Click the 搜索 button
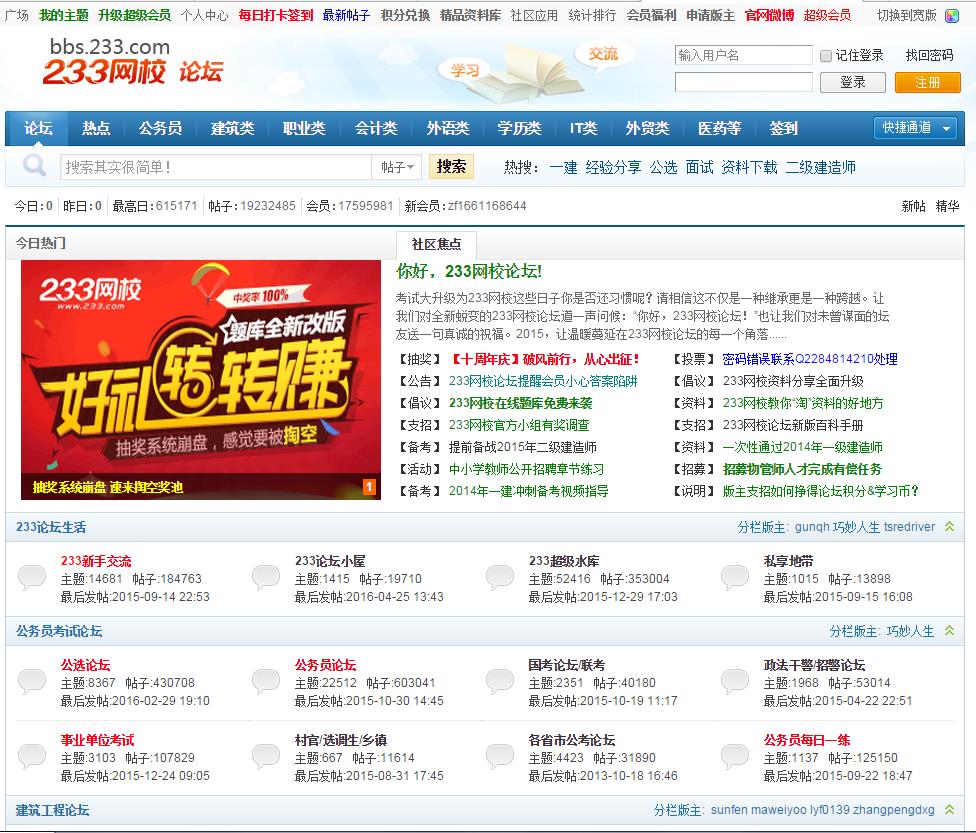The height and width of the screenshot is (833, 976). pyautogui.click(x=451, y=166)
